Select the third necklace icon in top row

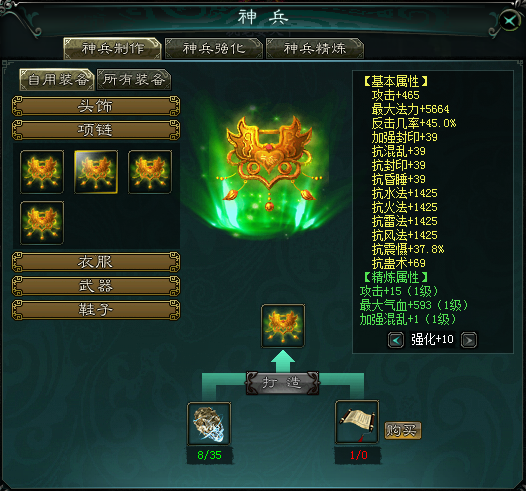150,172
